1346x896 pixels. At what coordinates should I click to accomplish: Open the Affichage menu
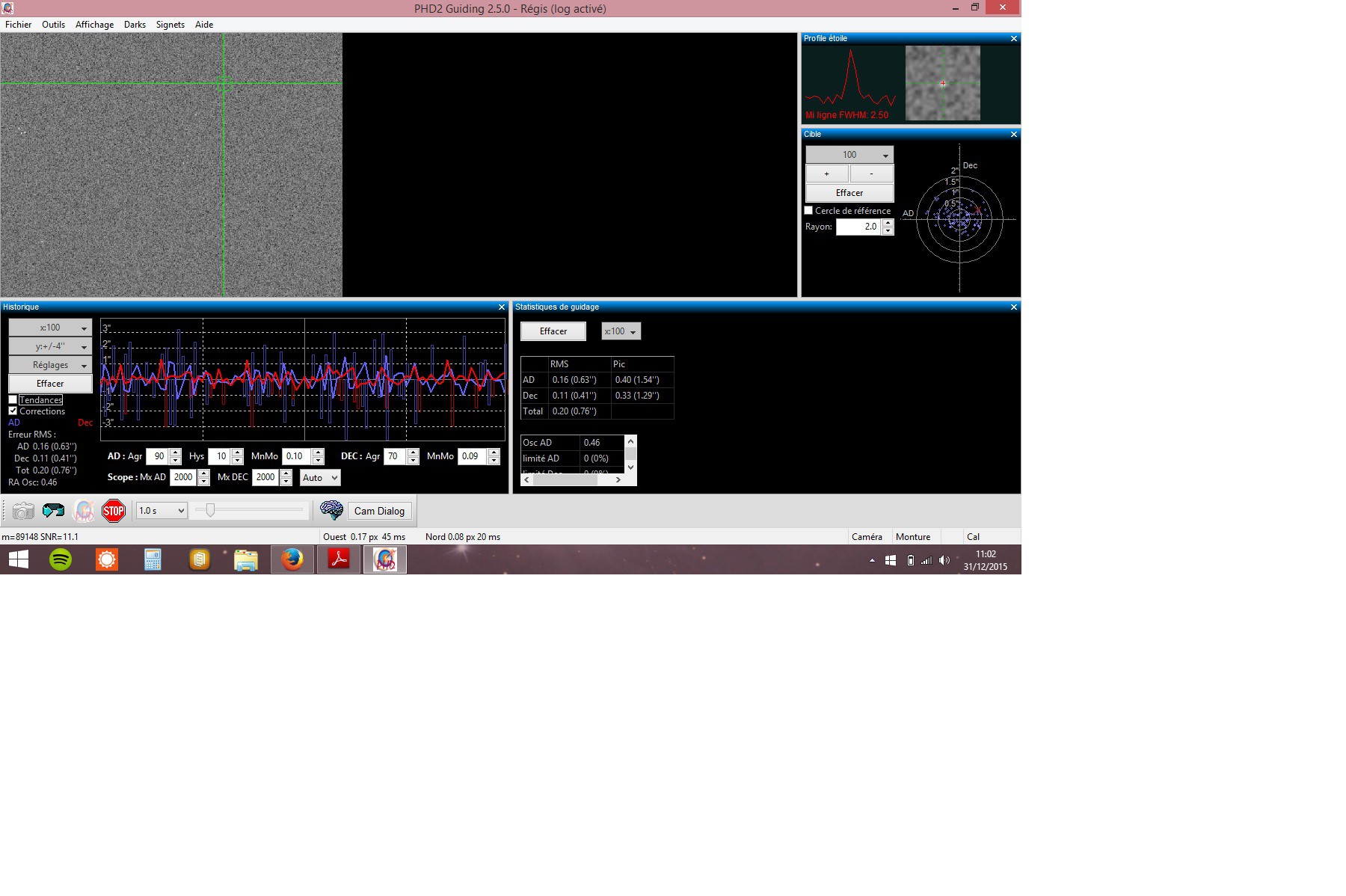point(95,25)
